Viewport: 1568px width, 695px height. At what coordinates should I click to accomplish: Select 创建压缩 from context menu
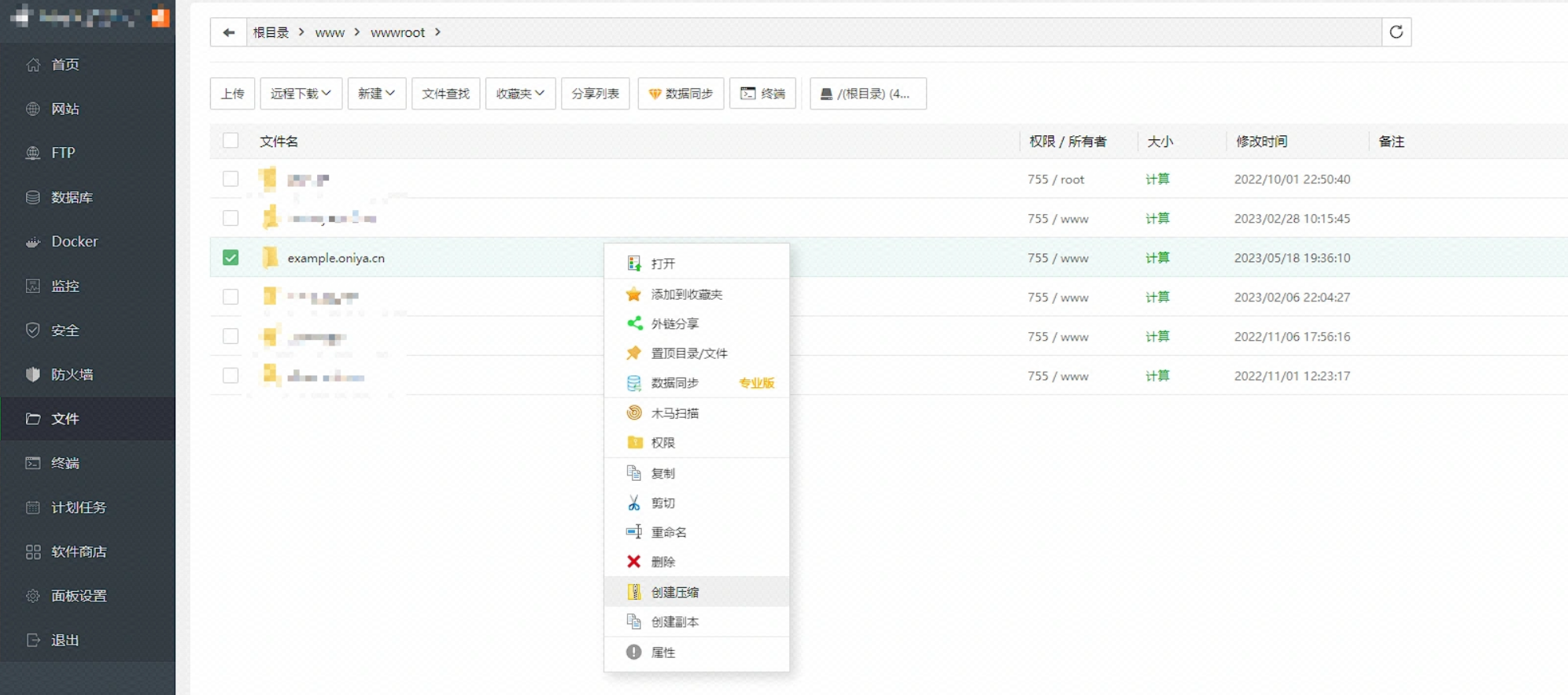click(674, 592)
